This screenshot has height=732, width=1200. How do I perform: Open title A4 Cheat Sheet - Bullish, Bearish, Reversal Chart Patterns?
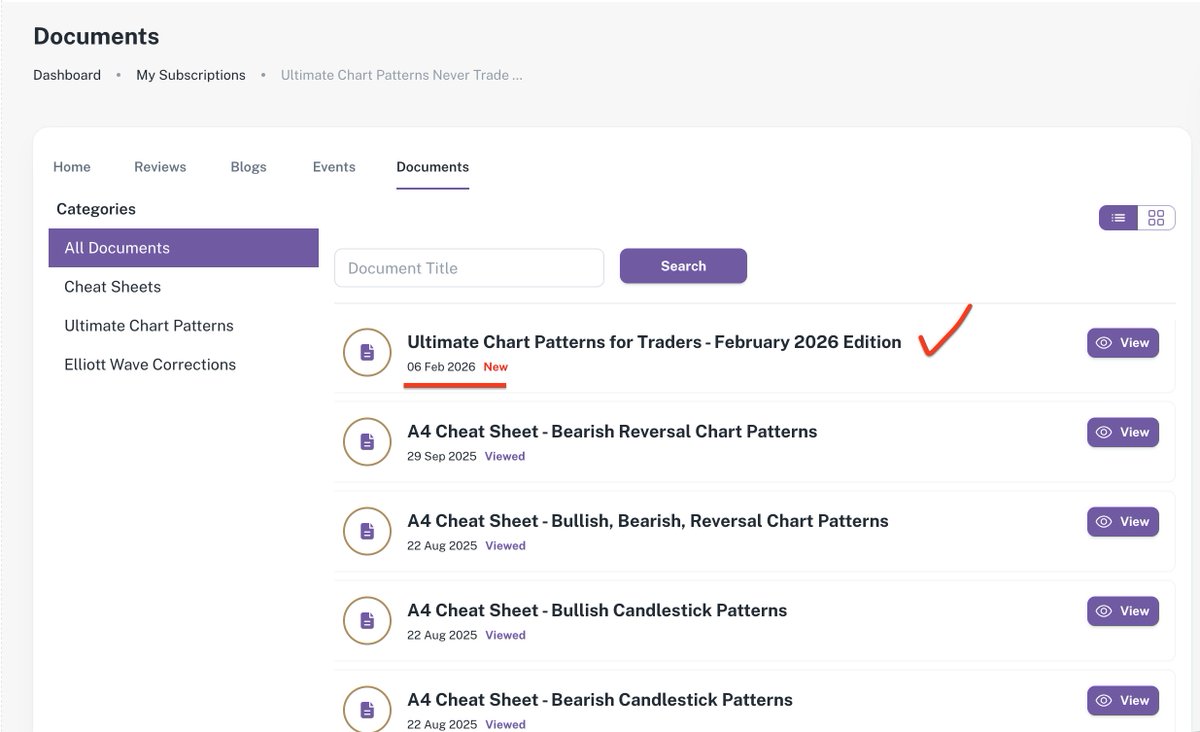click(648, 521)
